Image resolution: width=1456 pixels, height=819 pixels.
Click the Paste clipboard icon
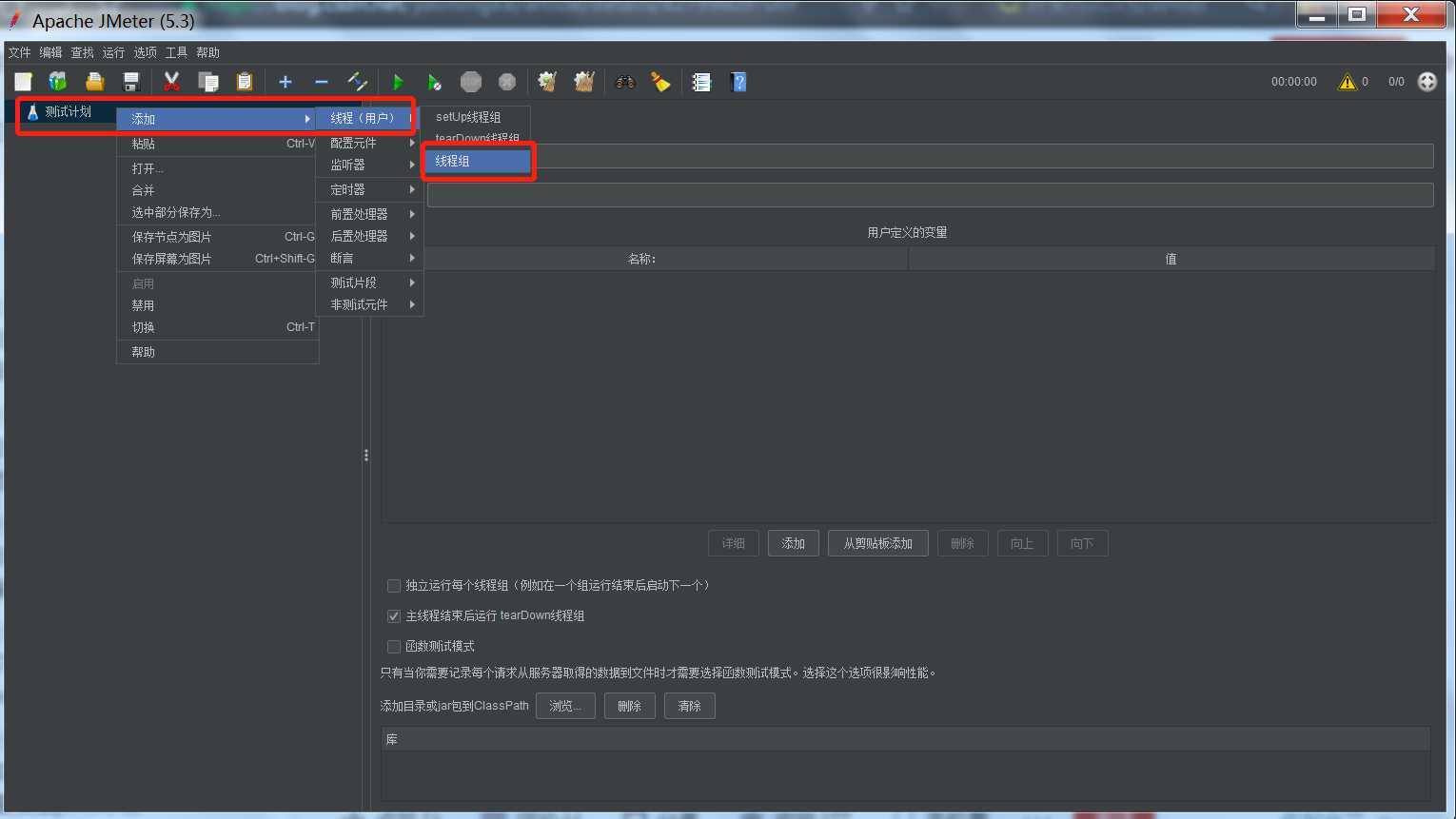coord(245,82)
